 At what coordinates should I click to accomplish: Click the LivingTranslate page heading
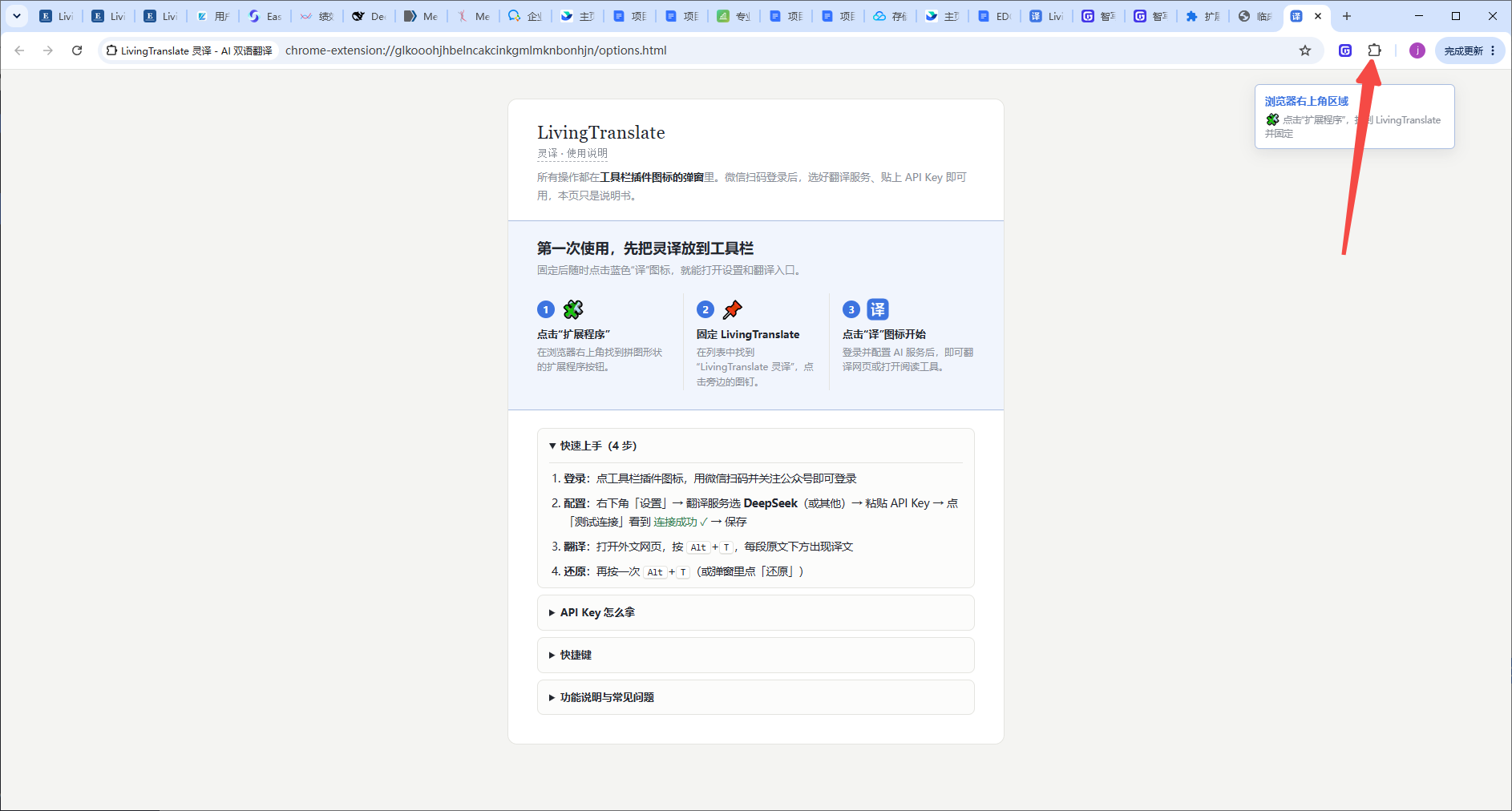tap(601, 132)
